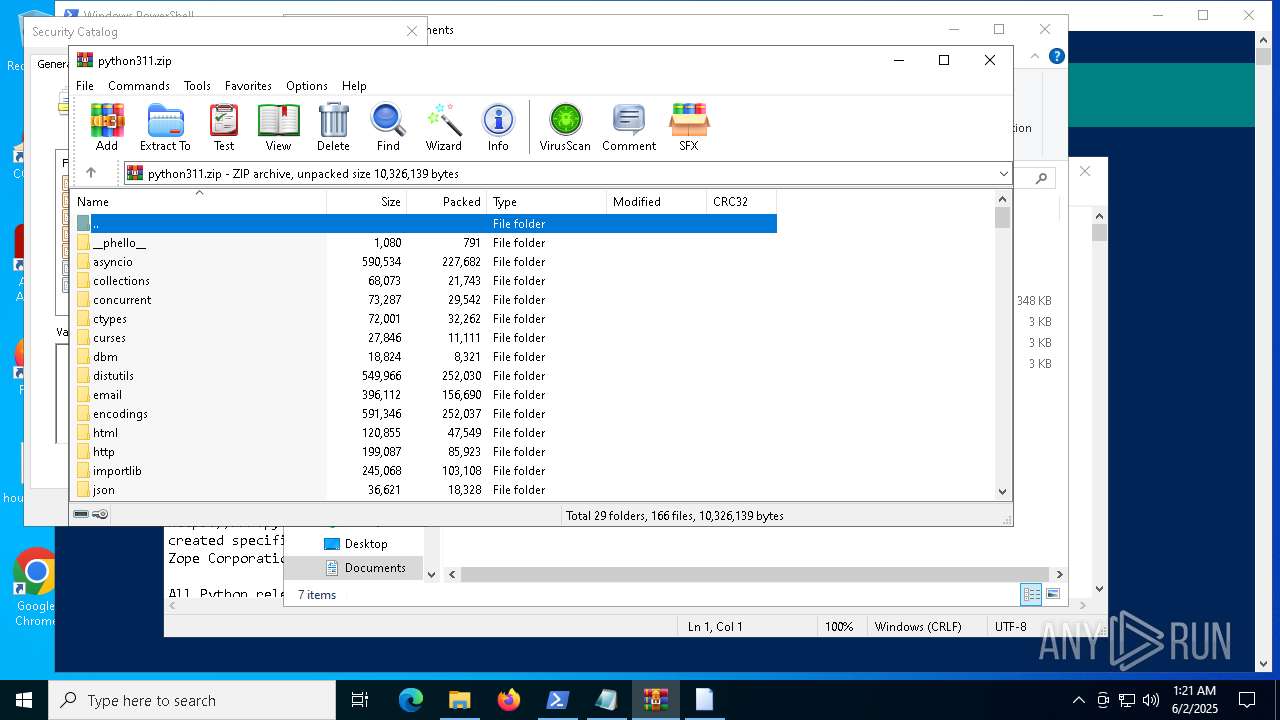
Task: Sort by the Size column header
Action: coord(367,202)
